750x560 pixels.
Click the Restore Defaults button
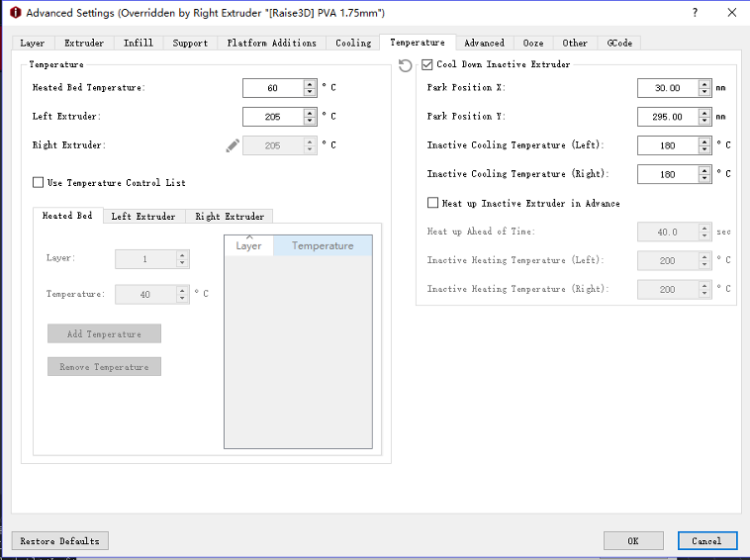(60, 541)
